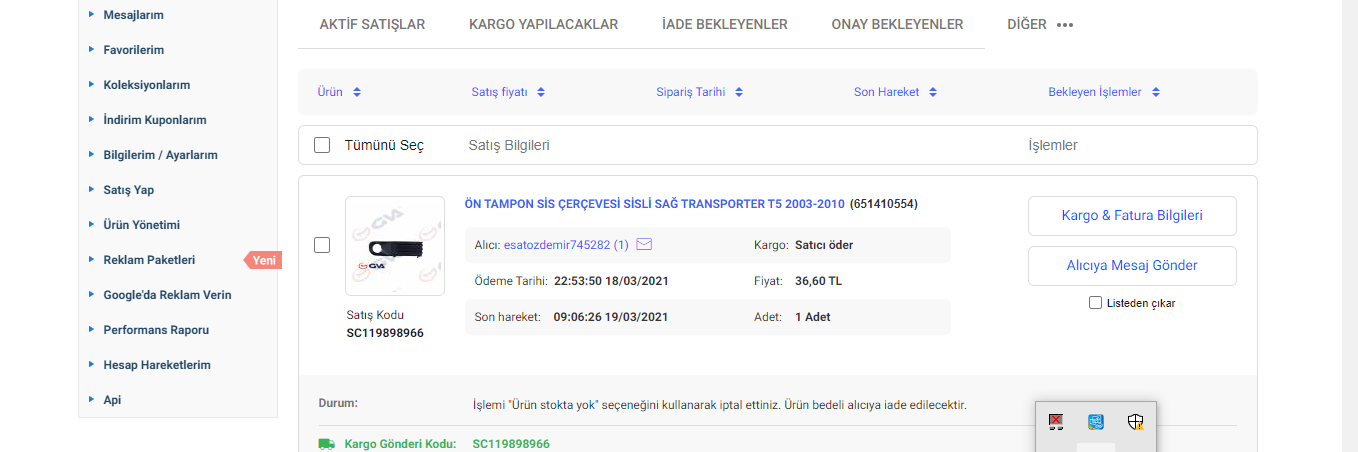The width and height of the screenshot is (1358, 452).
Task: Click the disconnected network tray icon
Action: click(x=1056, y=422)
